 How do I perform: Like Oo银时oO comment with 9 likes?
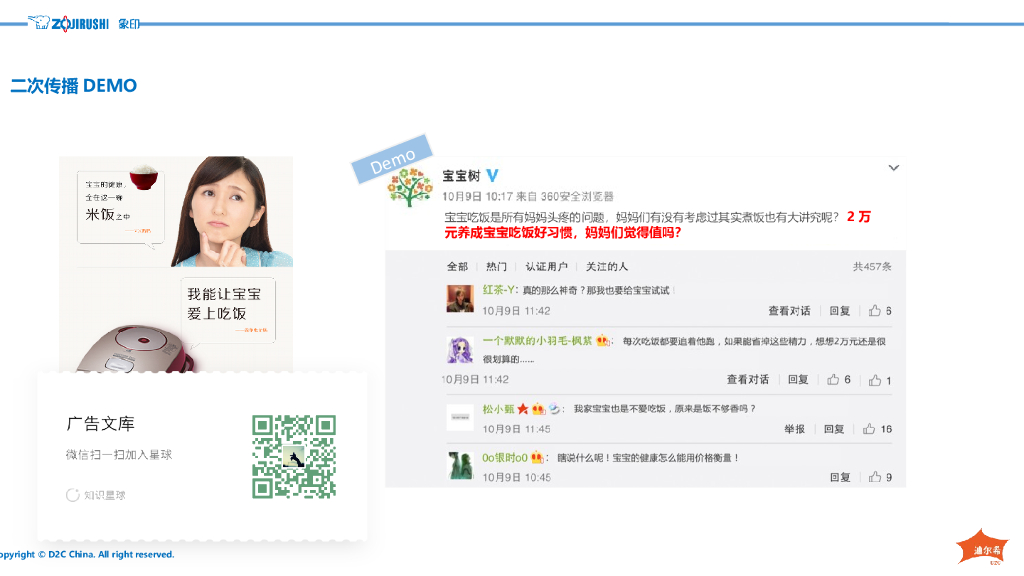(x=875, y=477)
